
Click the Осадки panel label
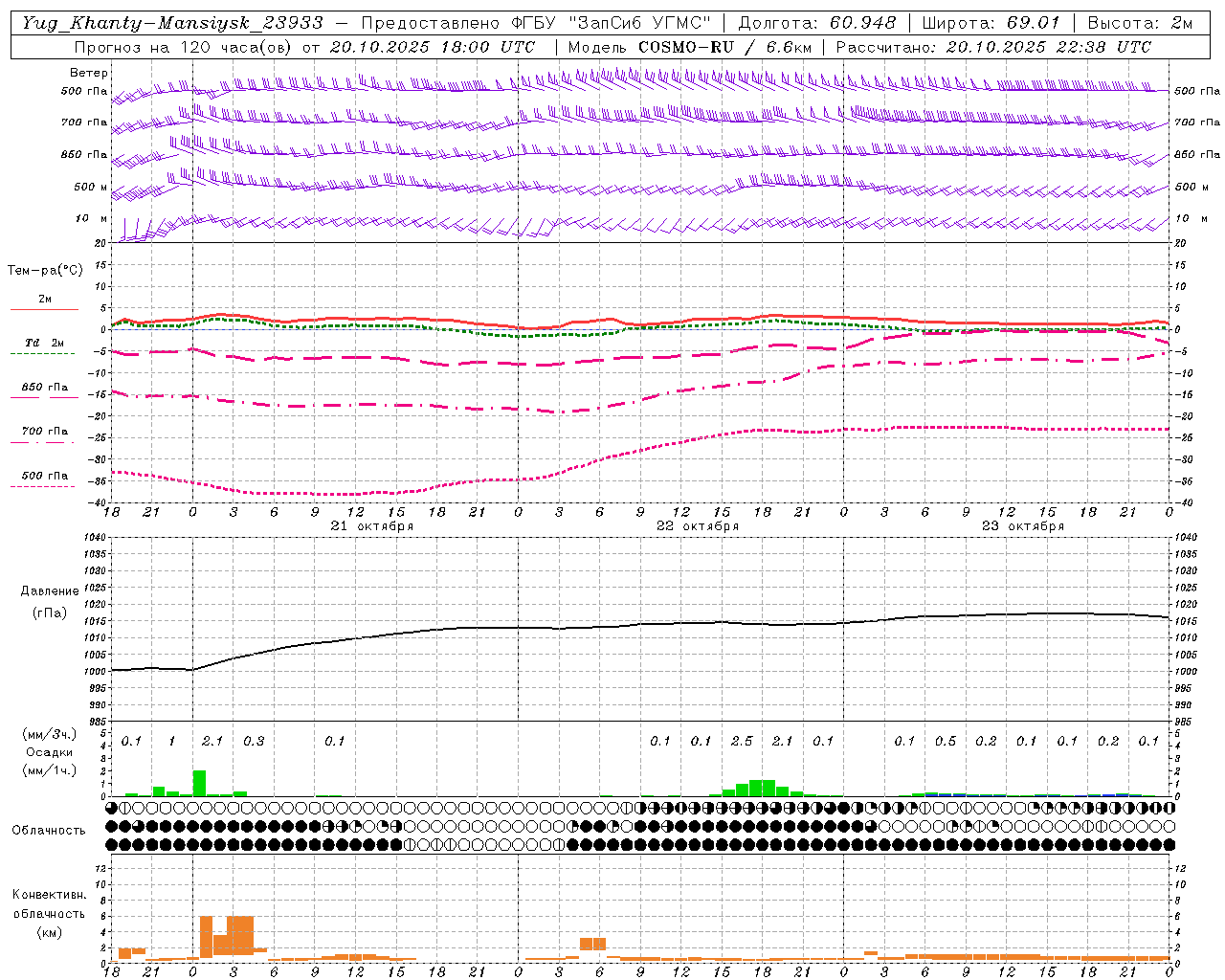pos(50,752)
